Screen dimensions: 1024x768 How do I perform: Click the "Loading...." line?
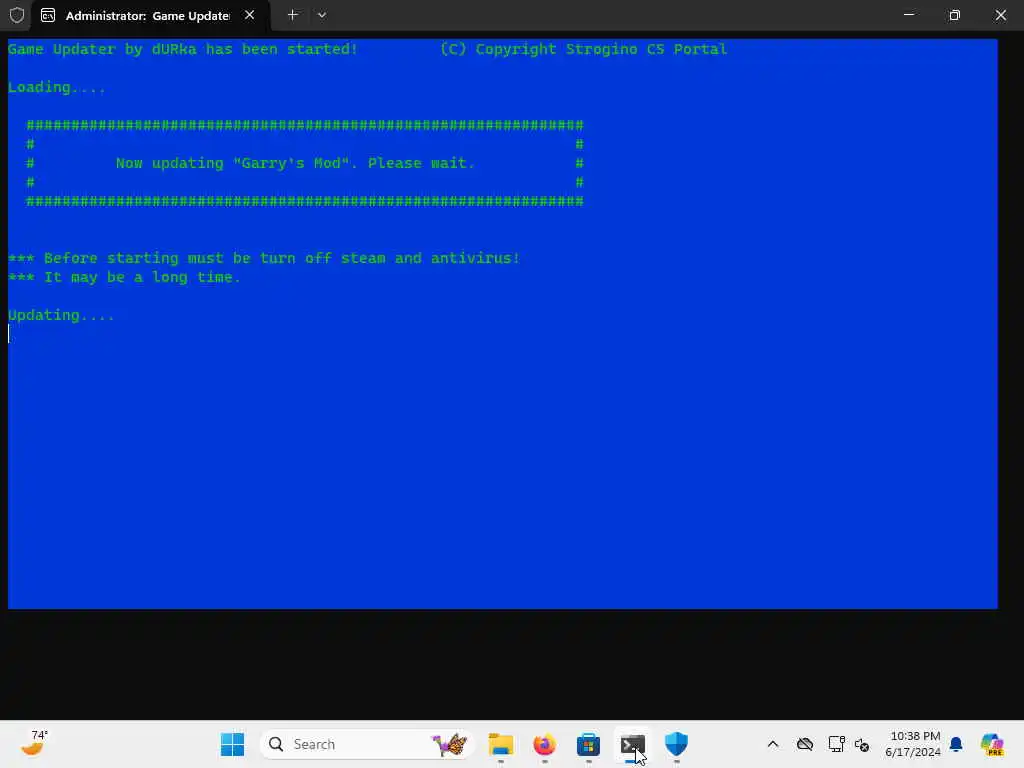pos(57,88)
